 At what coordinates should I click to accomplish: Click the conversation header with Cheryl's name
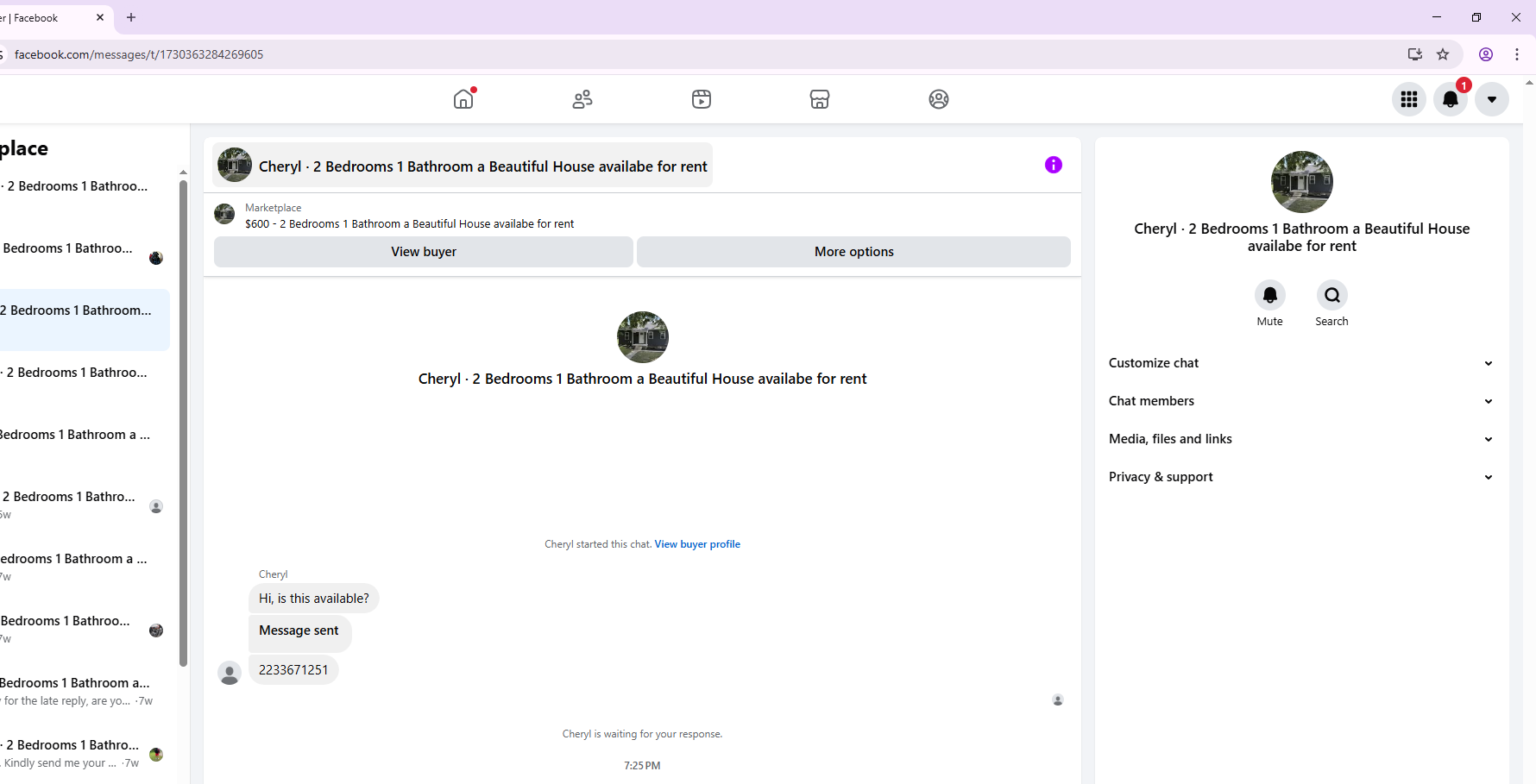(463, 166)
